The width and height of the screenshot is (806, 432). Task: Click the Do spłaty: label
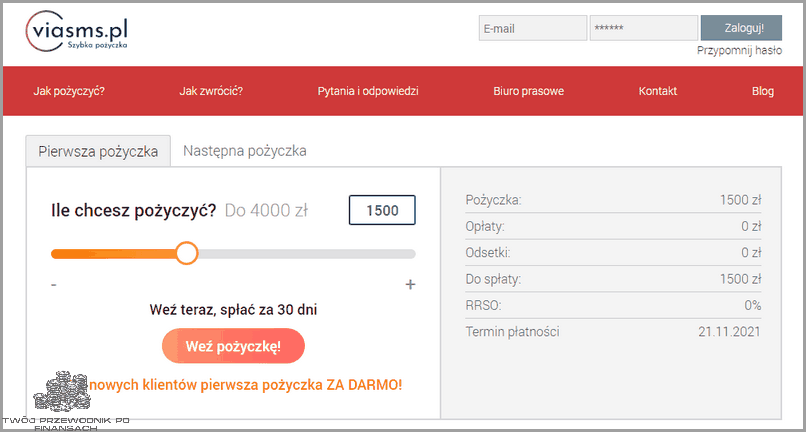pos(493,279)
